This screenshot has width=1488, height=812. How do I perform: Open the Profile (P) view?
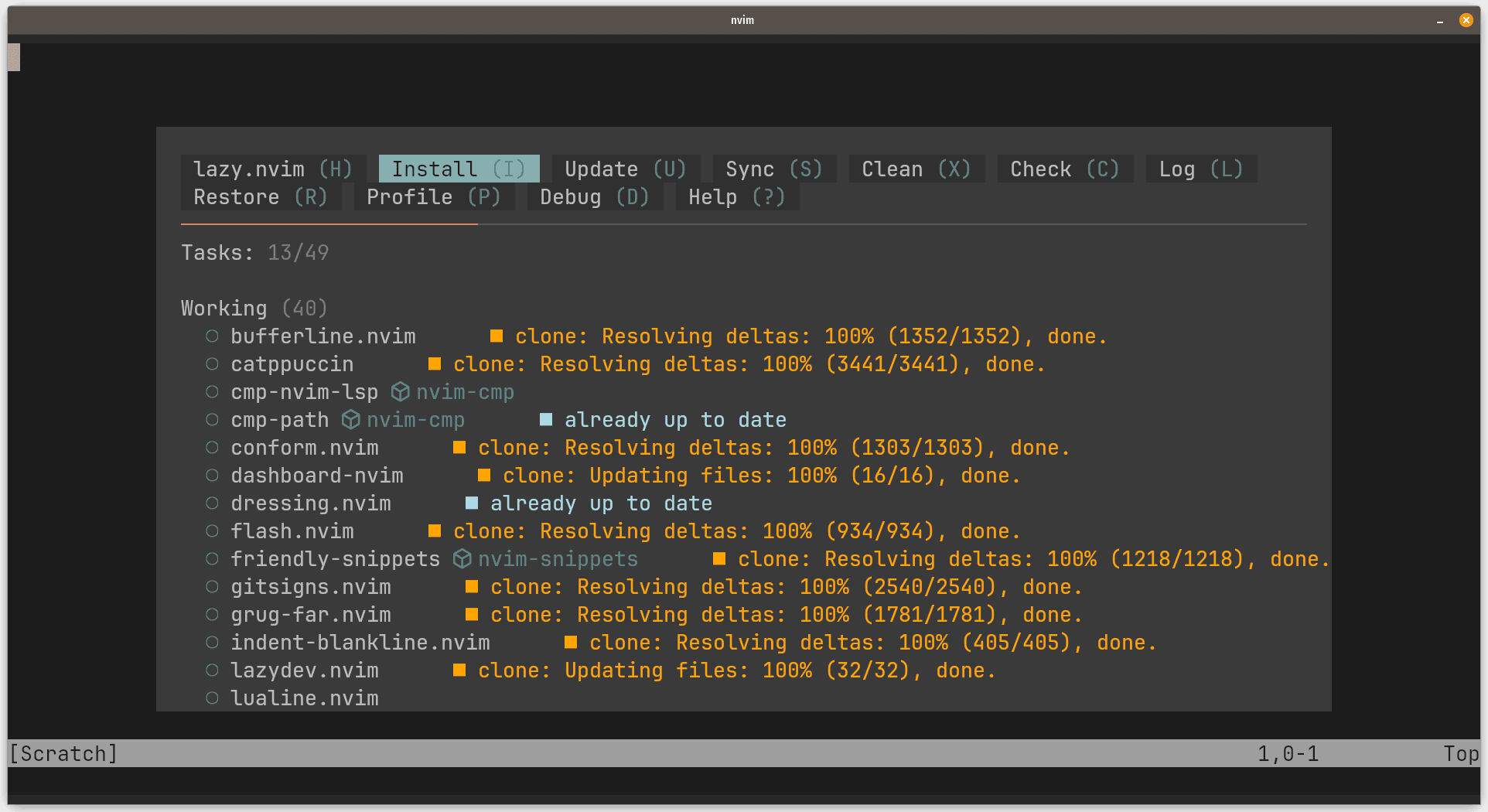(x=434, y=197)
